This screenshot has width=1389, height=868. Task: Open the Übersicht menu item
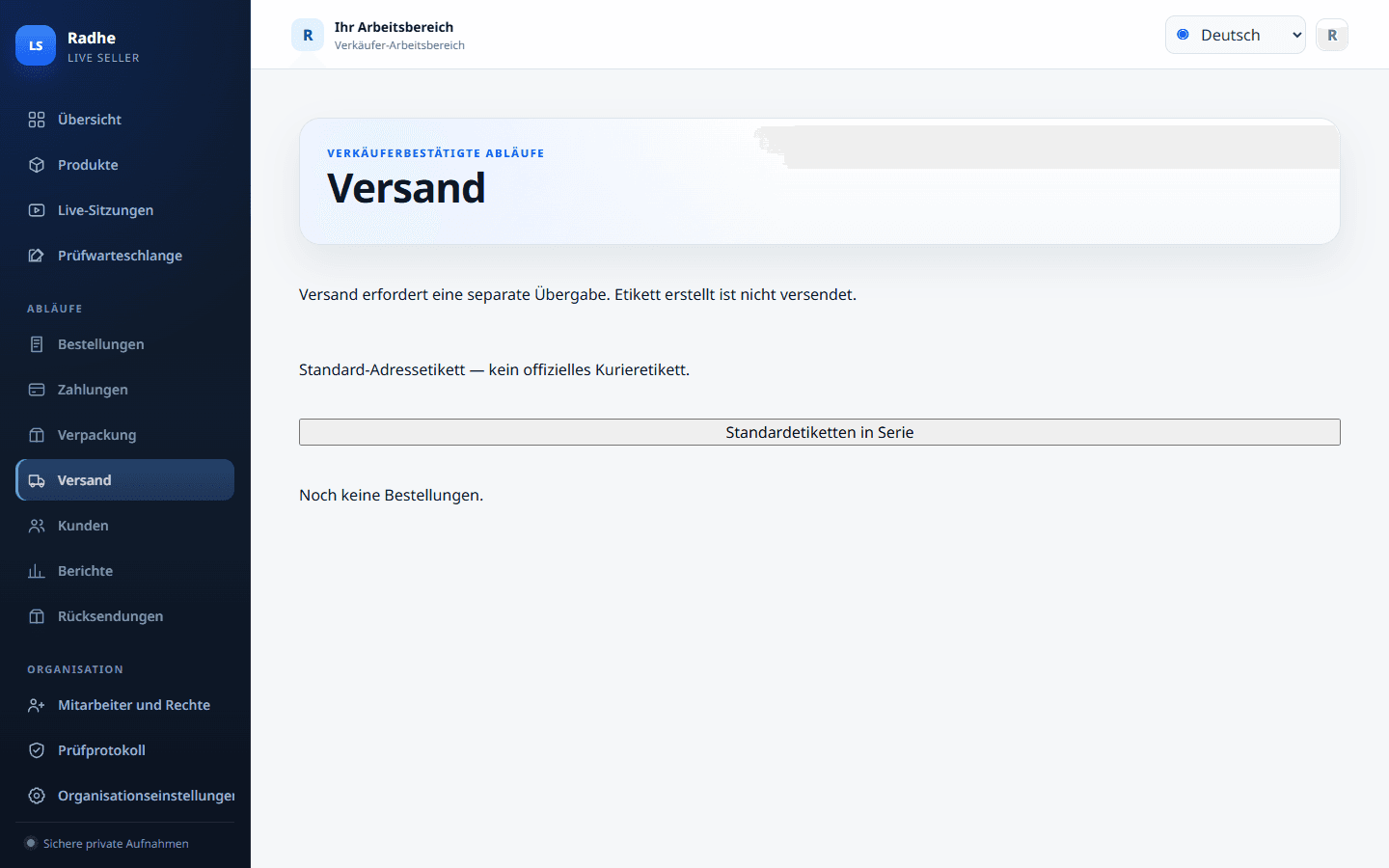point(125,120)
